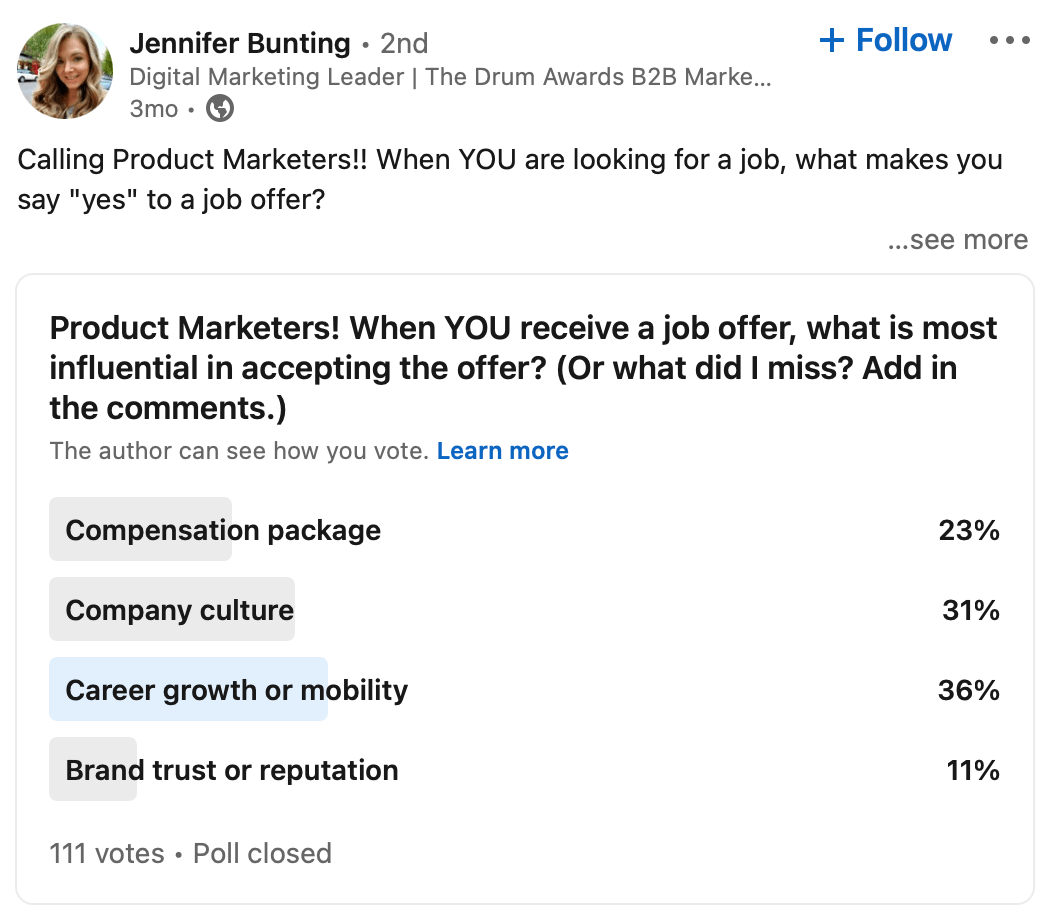Expand post text with see more

coord(958,240)
